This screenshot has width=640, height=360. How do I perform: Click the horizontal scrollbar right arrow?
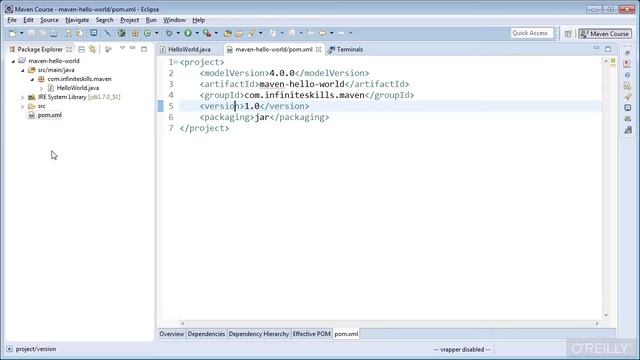point(597,324)
